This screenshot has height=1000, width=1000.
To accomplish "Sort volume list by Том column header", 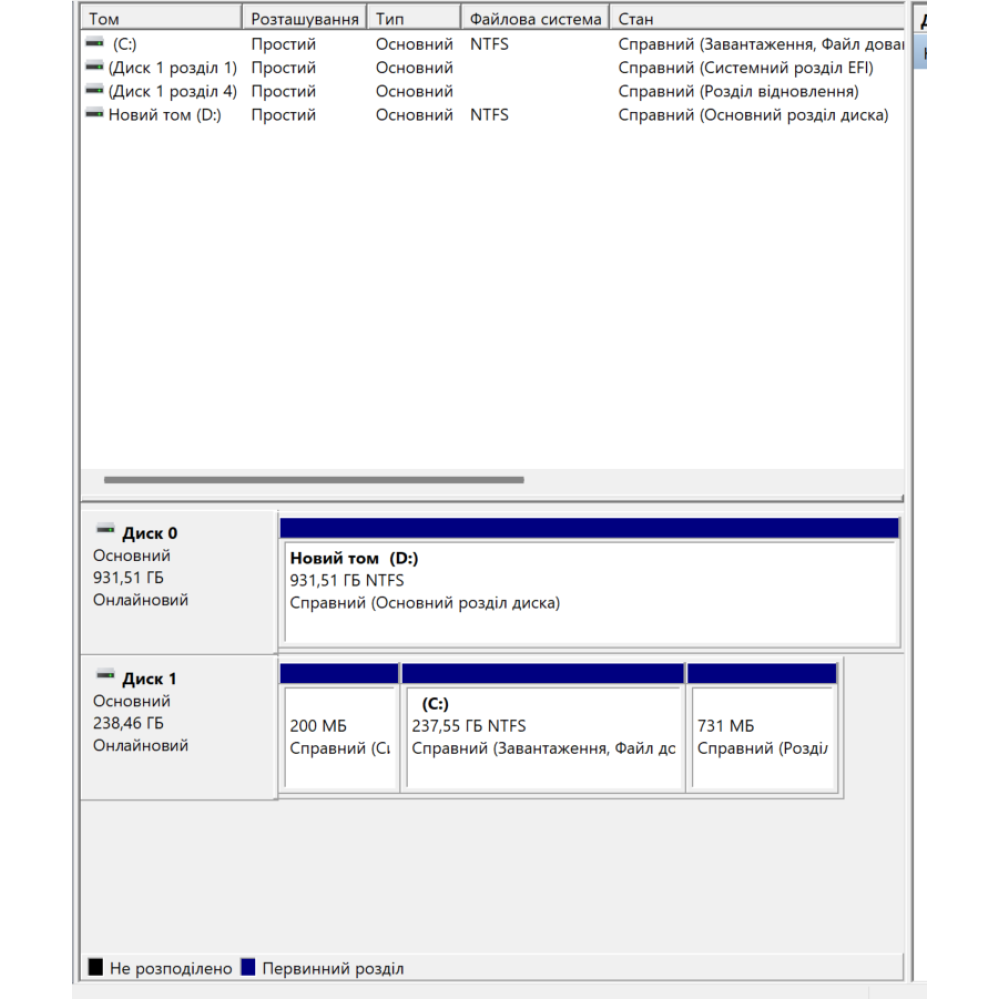I will click(160, 19).
